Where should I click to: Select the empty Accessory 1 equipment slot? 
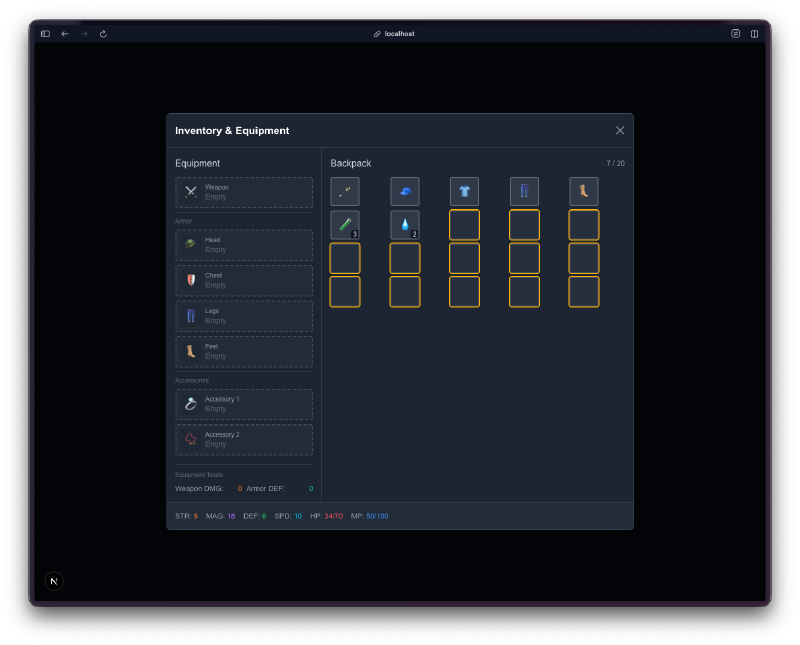tap(244, 404)
